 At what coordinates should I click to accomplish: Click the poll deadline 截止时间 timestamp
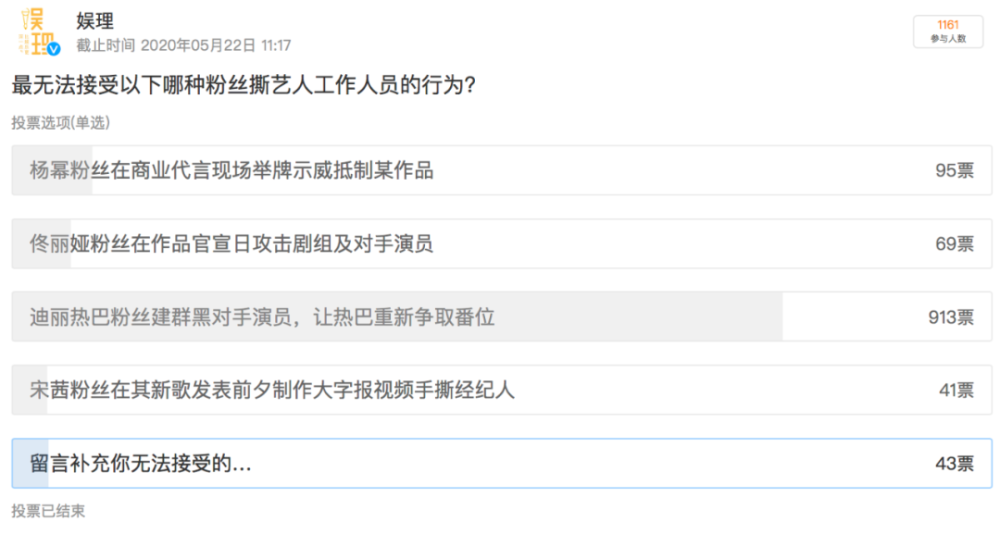(x=184, y=45)
